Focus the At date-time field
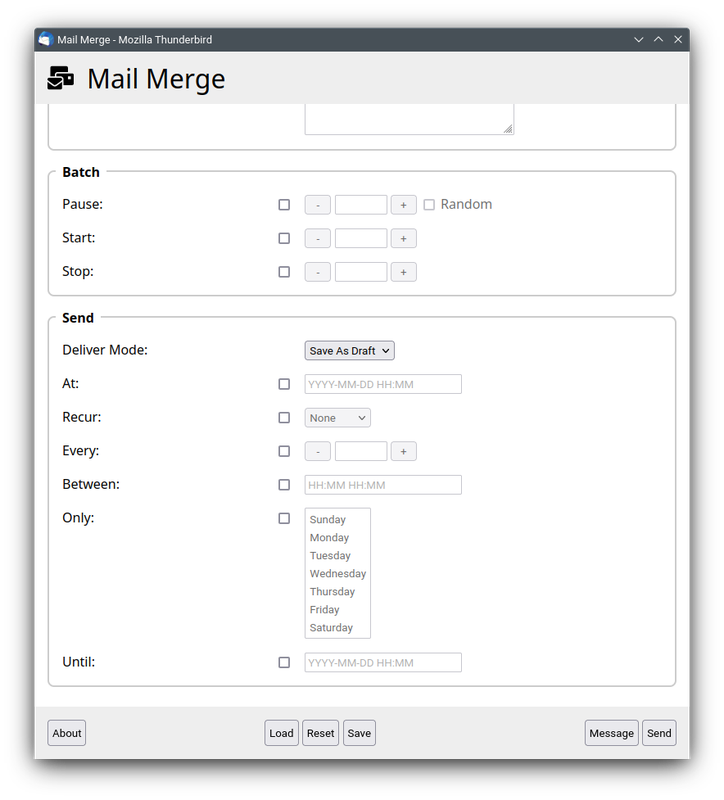The width and height of the screenshot is (724, 800). [x=383, y=384]
